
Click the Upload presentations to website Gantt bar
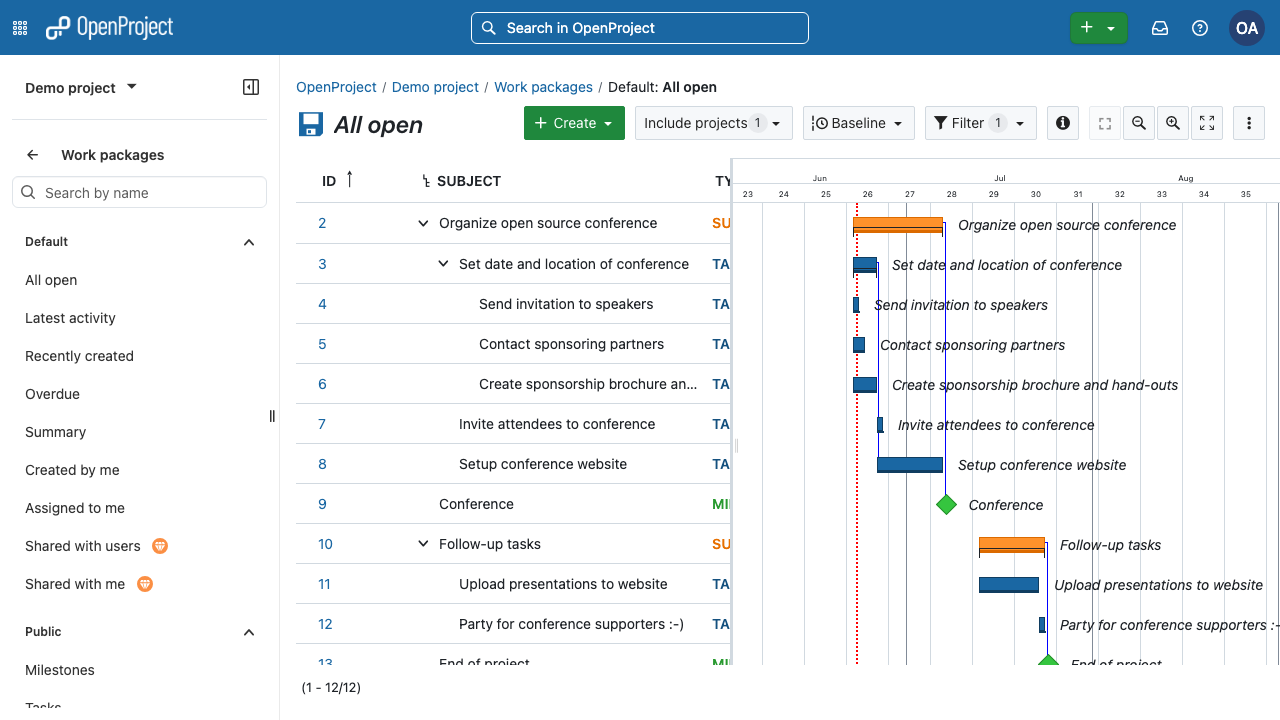click(x=1009, y=585)
